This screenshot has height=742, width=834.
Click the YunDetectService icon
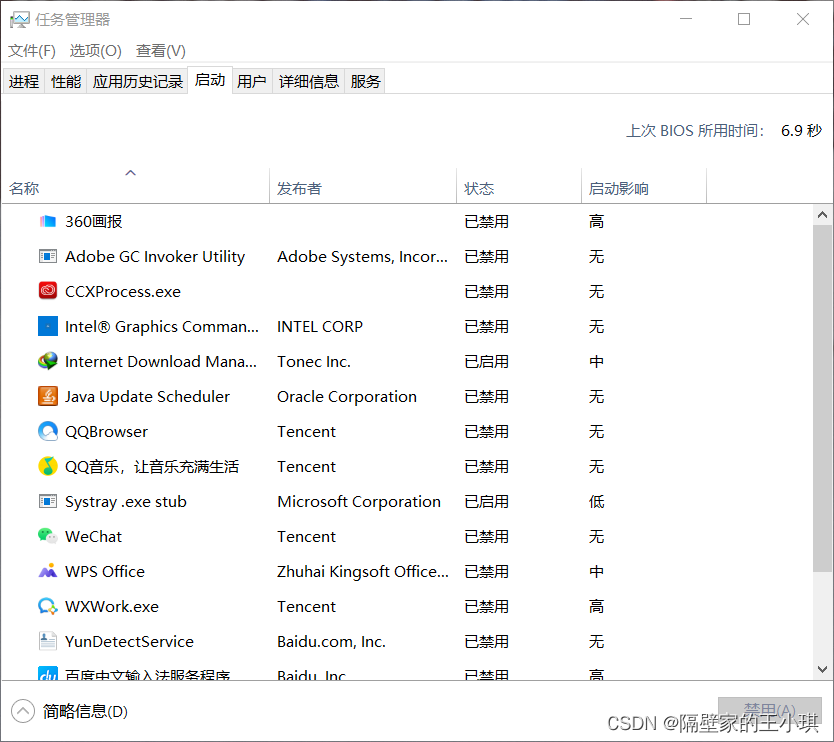click(x=48, y=641)
